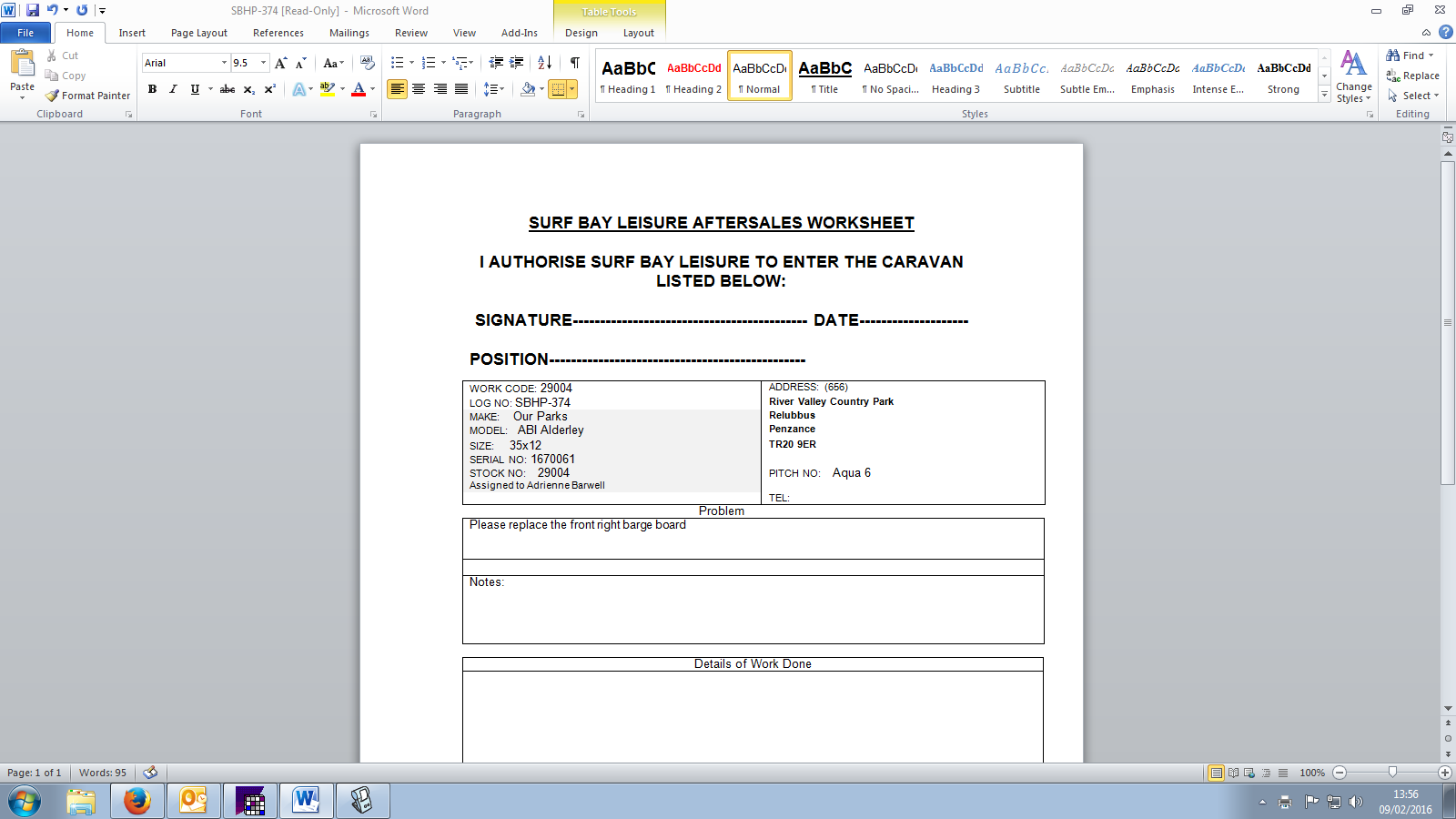Click the Grow Font icon

(281, 63)
